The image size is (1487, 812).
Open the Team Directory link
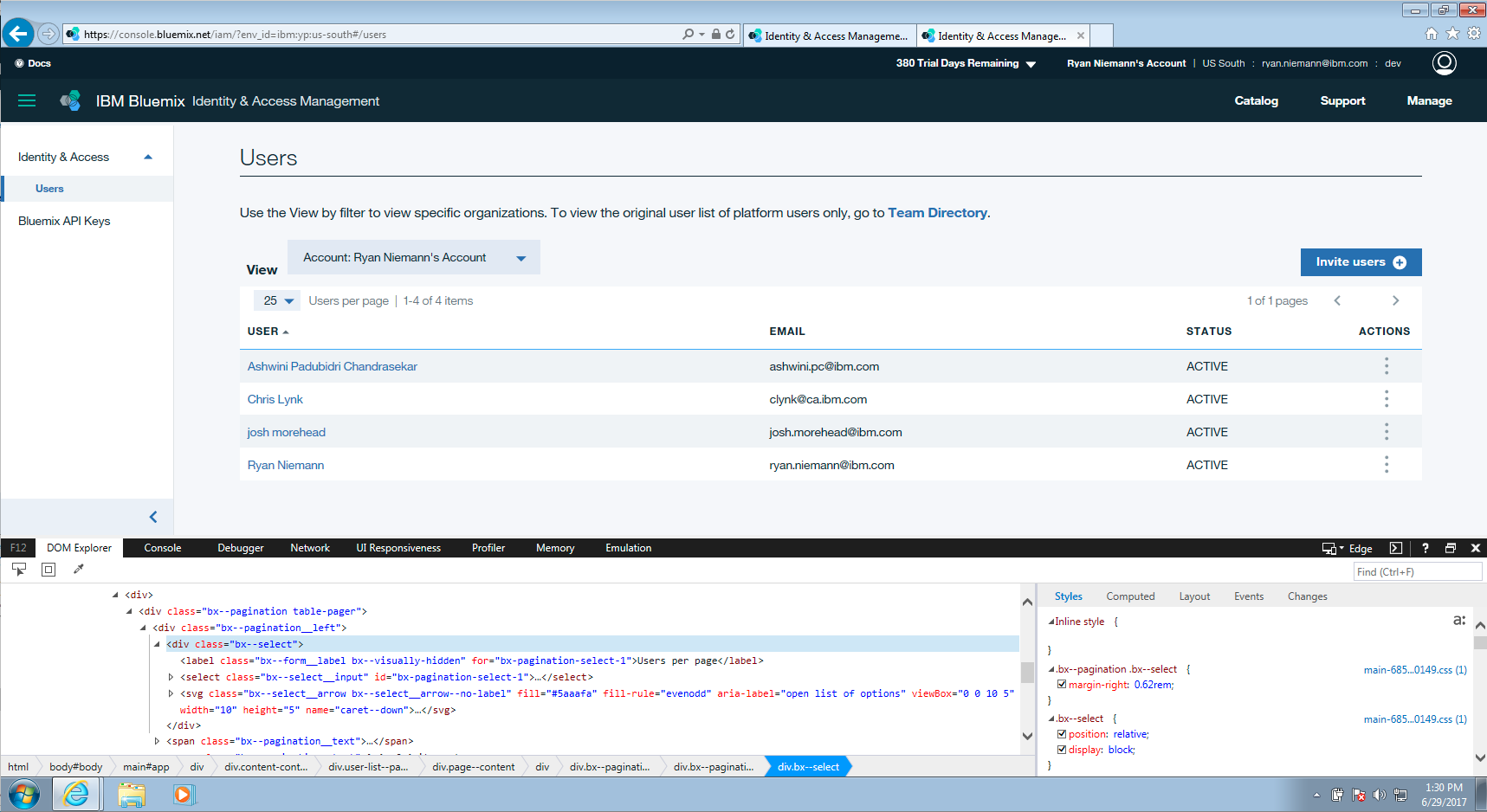937,213
